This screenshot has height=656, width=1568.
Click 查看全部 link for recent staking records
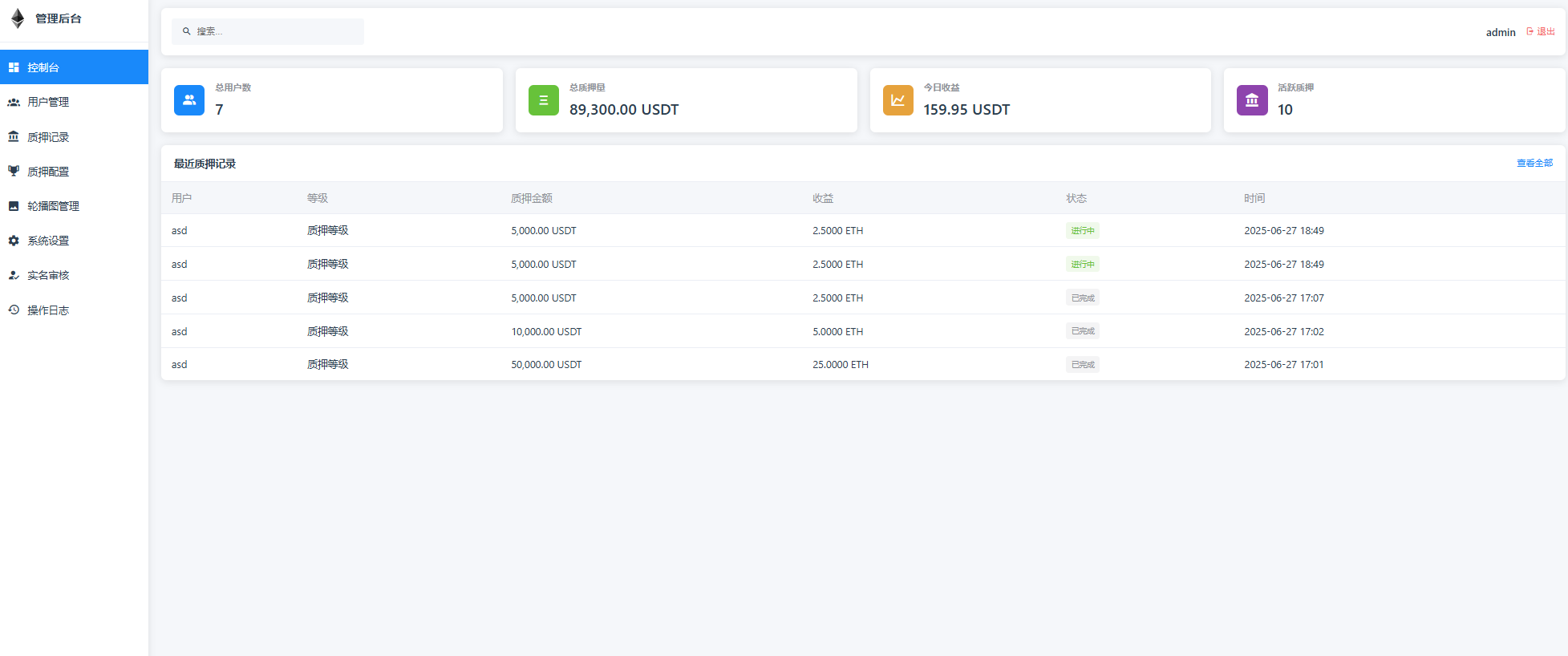[1534, 163]
